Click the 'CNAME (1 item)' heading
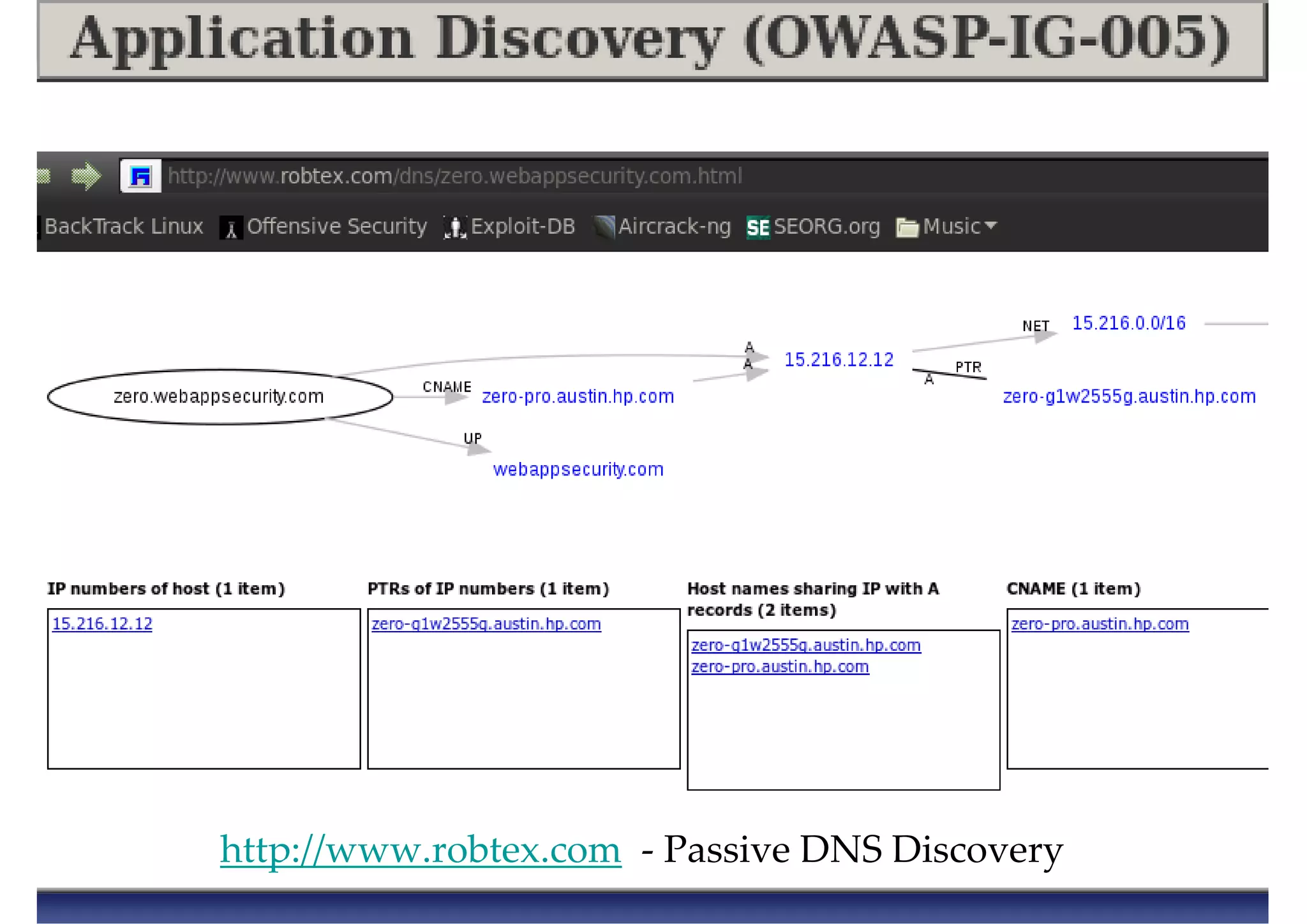This screenshot has height=924, width=1307. 1073,589
